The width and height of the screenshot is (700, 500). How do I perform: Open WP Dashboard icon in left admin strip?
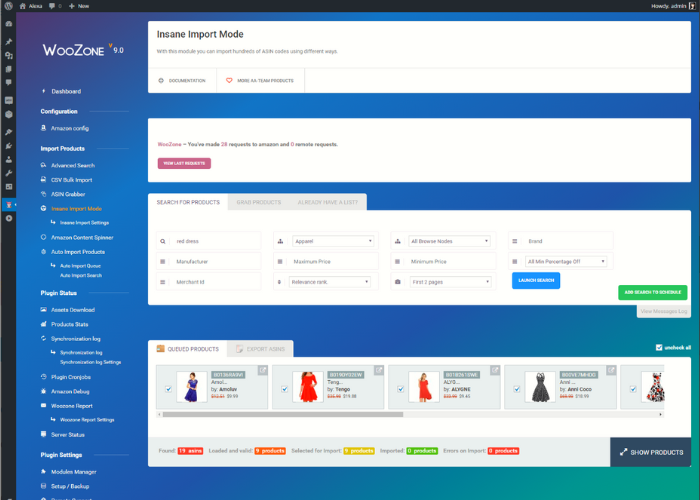point(8,24)
